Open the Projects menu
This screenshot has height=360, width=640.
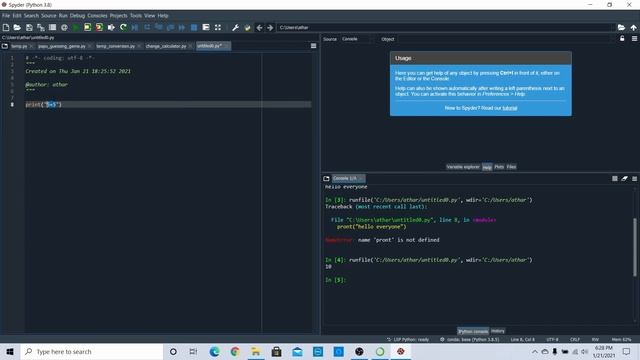(118, 16)
